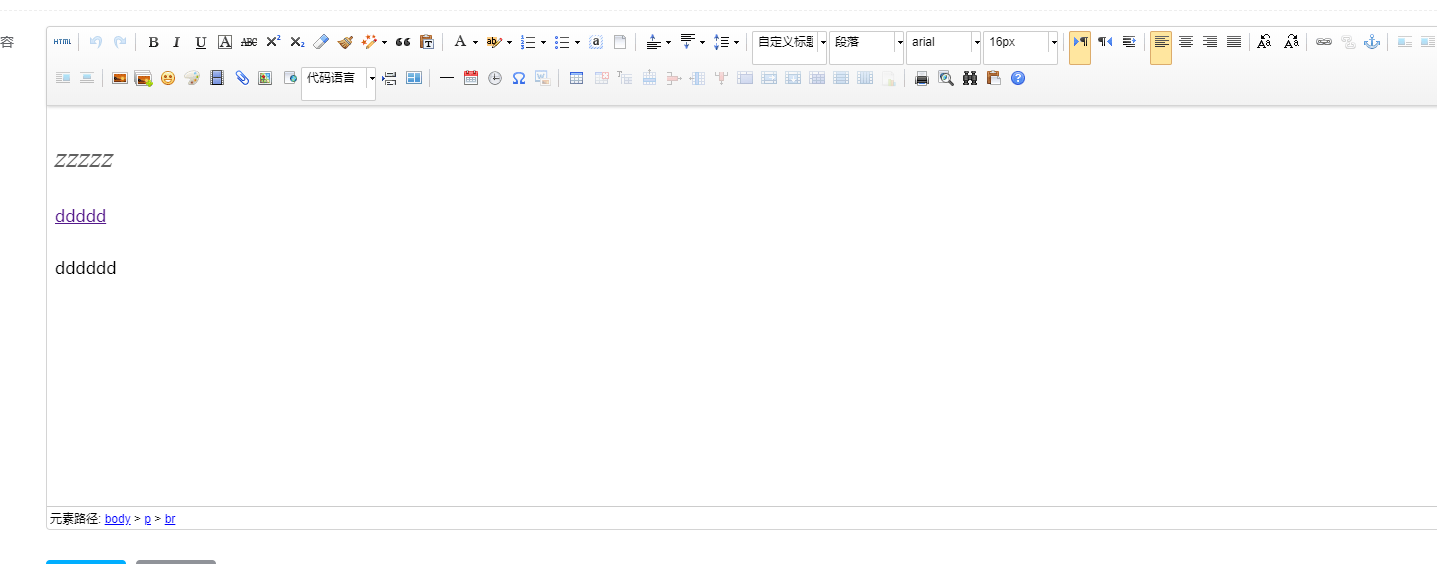Toggle underline formatting

[201, 42]
